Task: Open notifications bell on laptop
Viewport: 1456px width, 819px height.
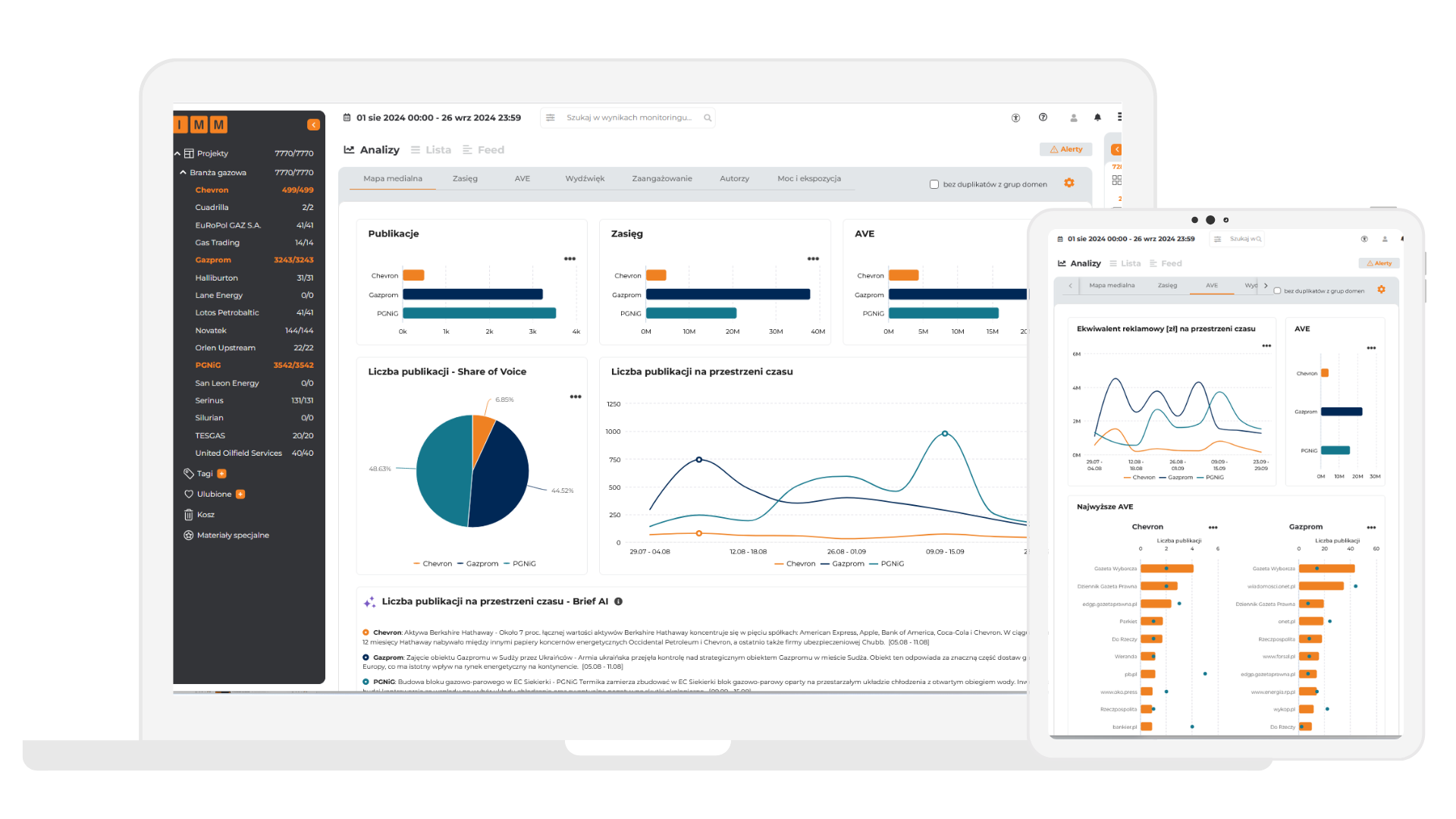Action: point(1097,118)
